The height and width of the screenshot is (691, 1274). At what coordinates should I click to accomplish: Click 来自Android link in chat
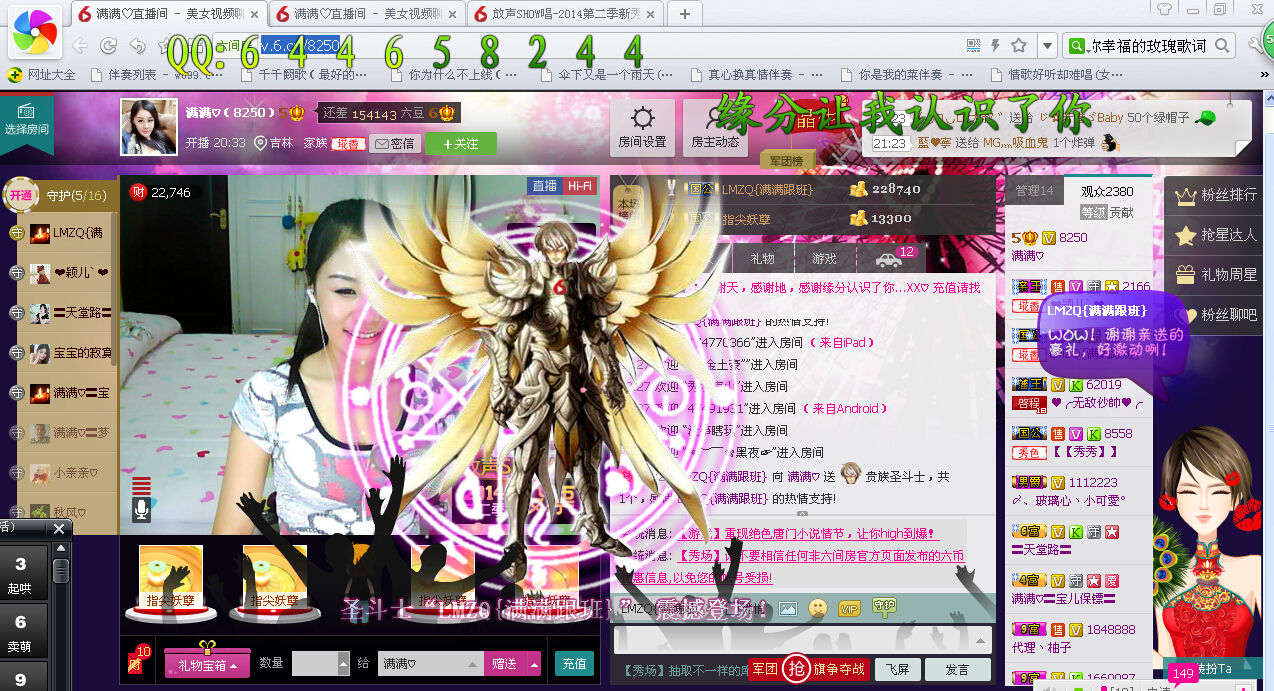(x=844, y=408)
